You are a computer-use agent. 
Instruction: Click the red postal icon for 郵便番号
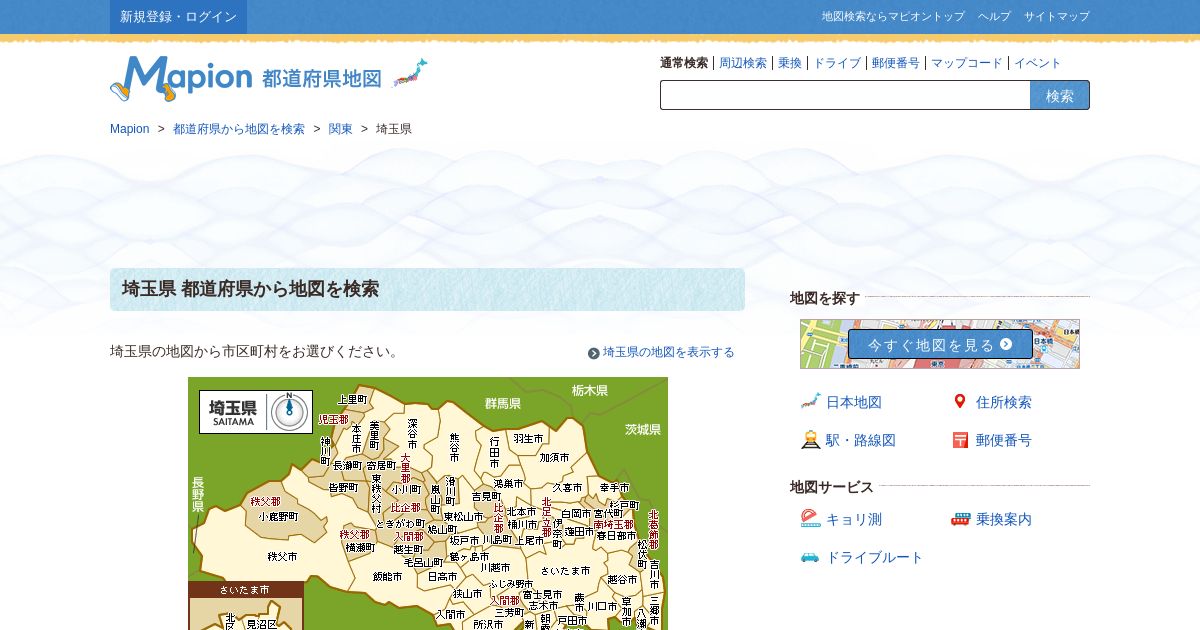[x=960, y=439]
